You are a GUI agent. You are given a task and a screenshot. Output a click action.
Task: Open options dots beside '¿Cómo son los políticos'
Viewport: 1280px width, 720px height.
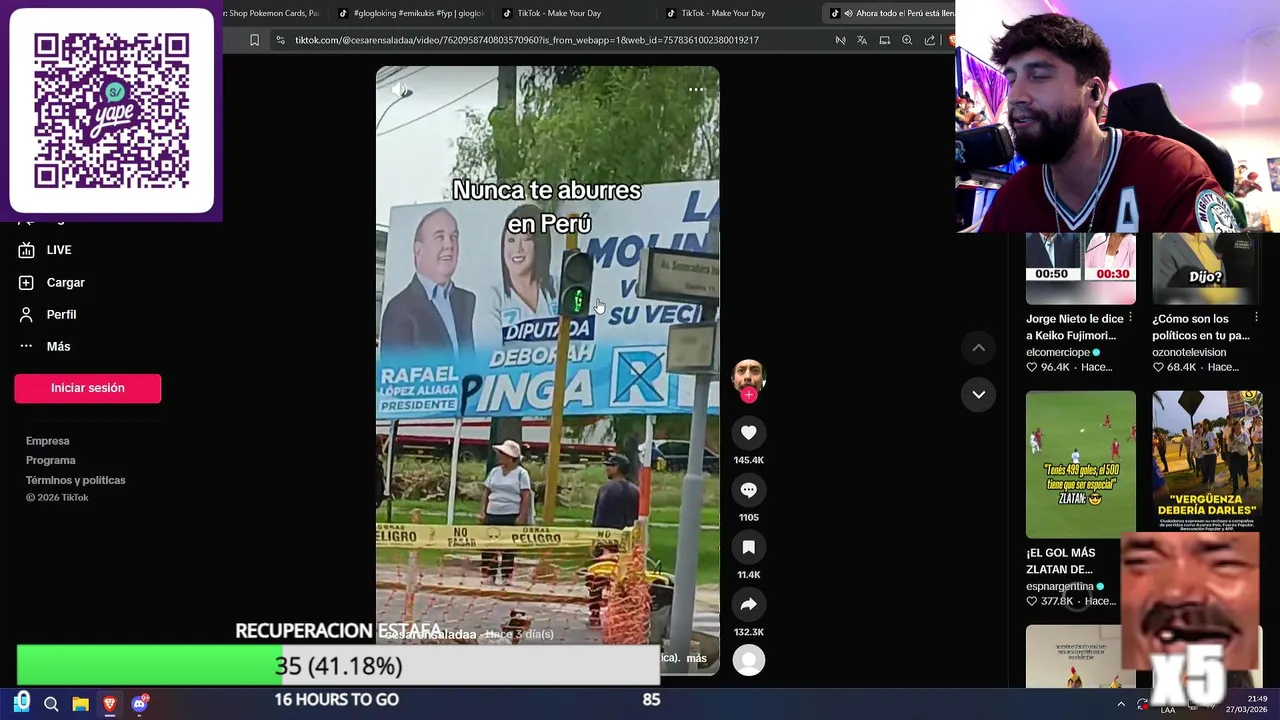tap(1256, 318)
